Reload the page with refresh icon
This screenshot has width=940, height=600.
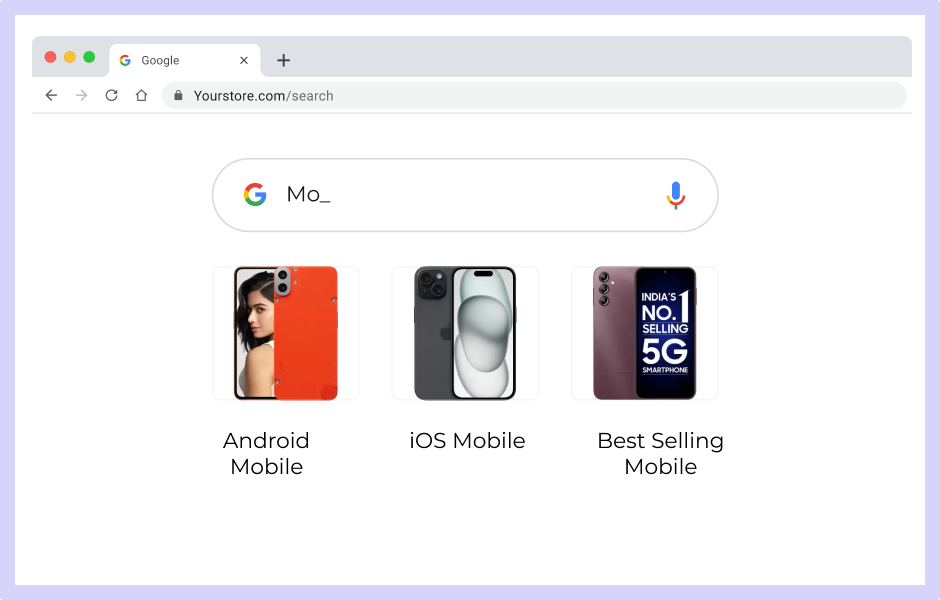coord(112,95)
